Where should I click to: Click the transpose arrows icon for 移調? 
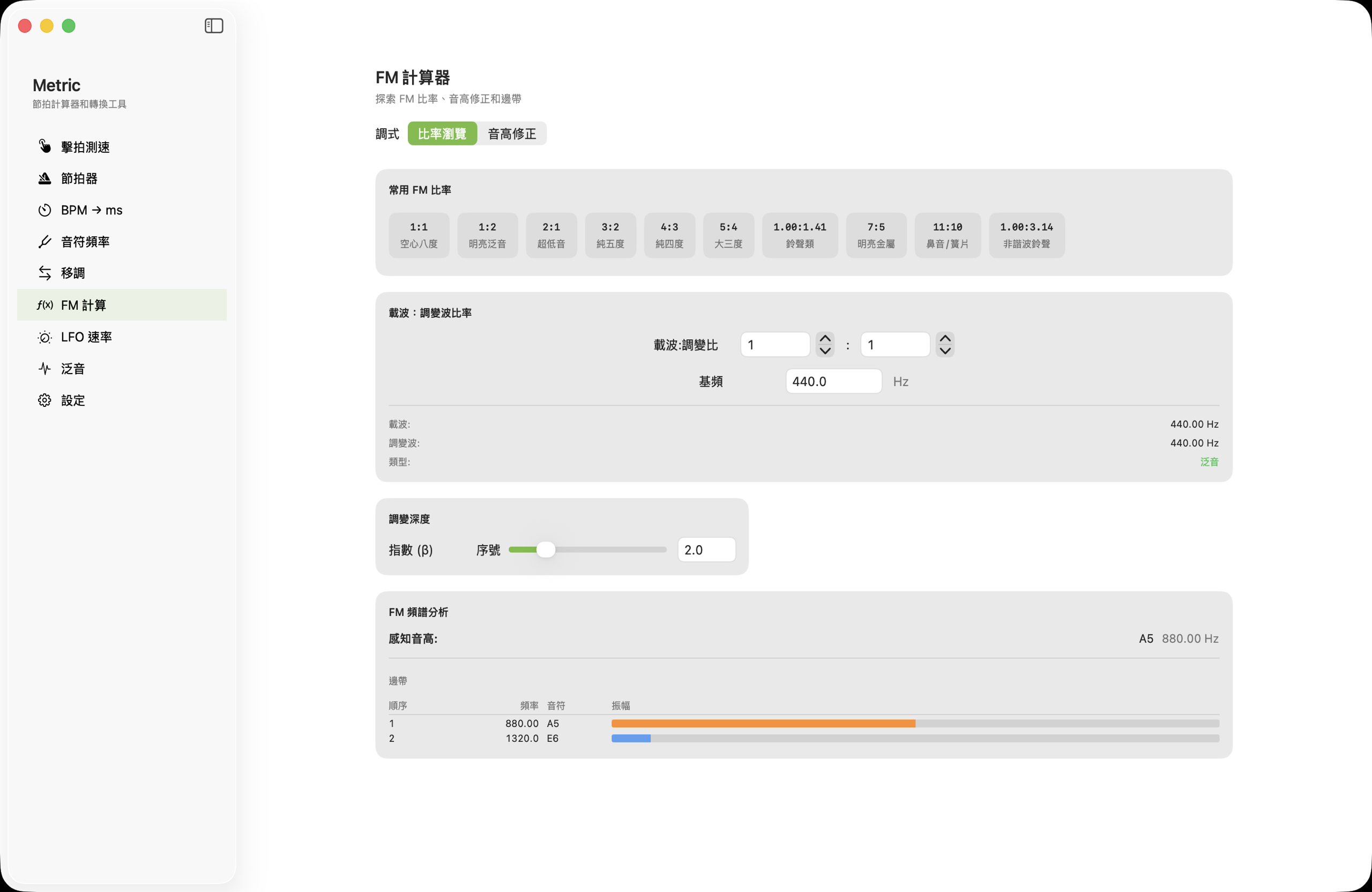pyautogui.click(x=44, y=273)
